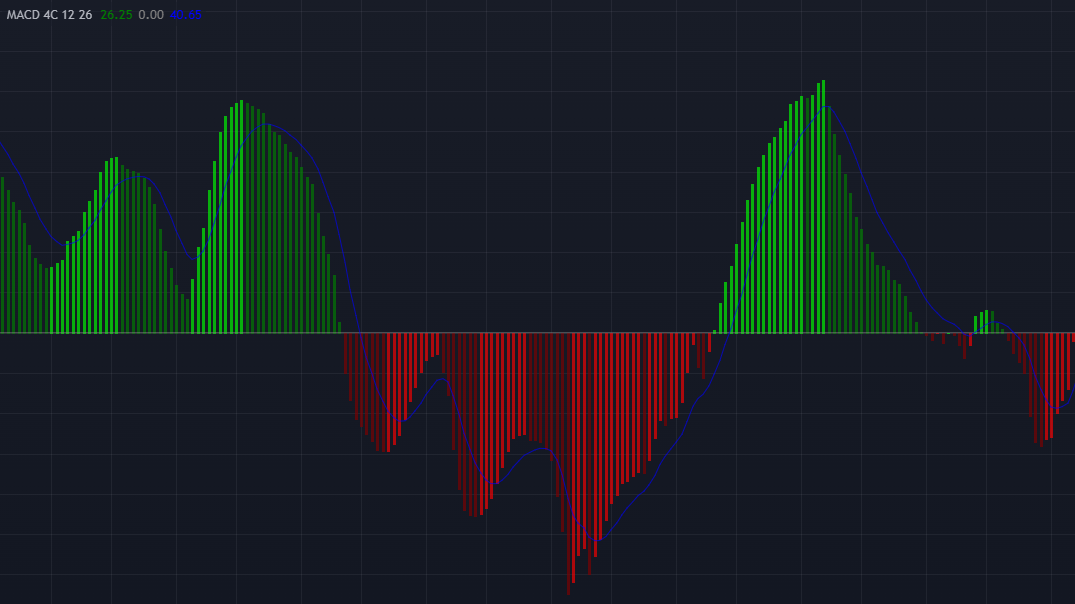Click the lowest bar in the rightmost red cluster
1075x604 pixels.
click(1040, 389)
